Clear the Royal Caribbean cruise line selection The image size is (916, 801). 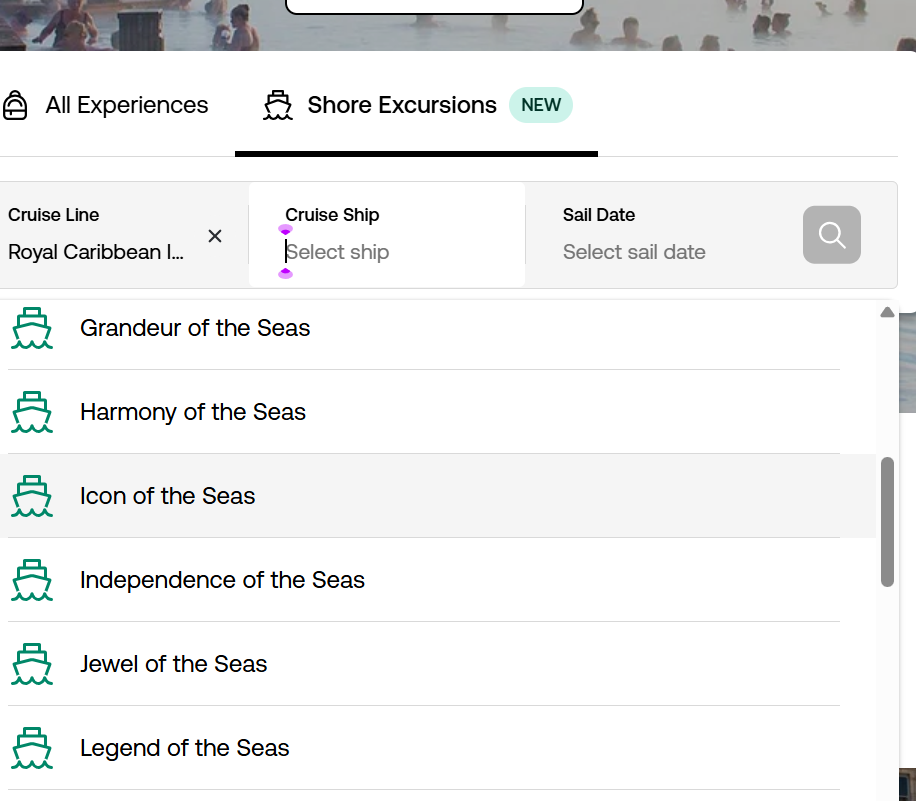click(x=215, y=236)
